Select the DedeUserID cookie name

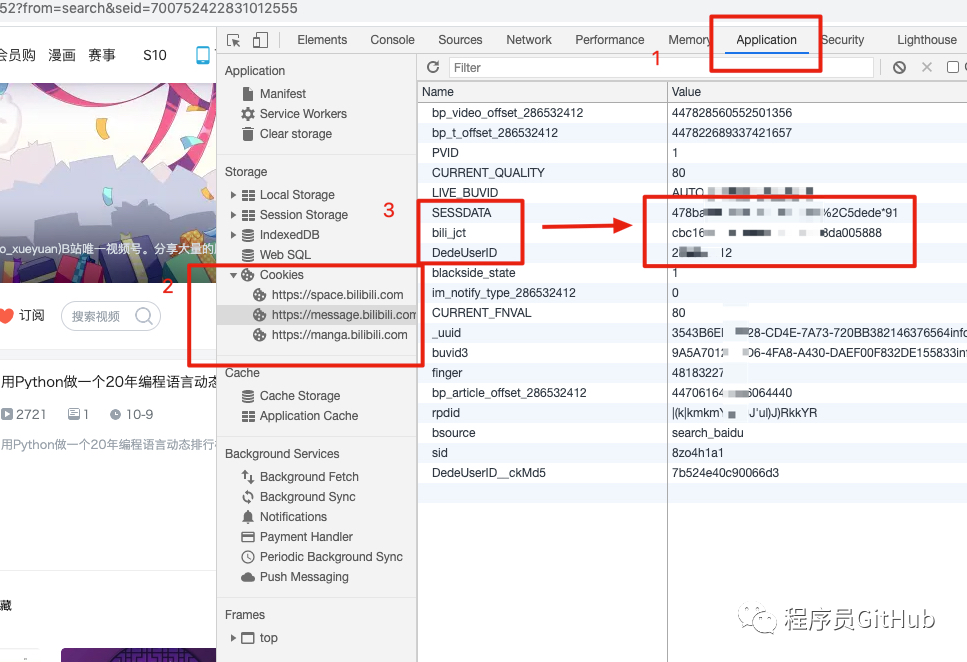point(464,253)
